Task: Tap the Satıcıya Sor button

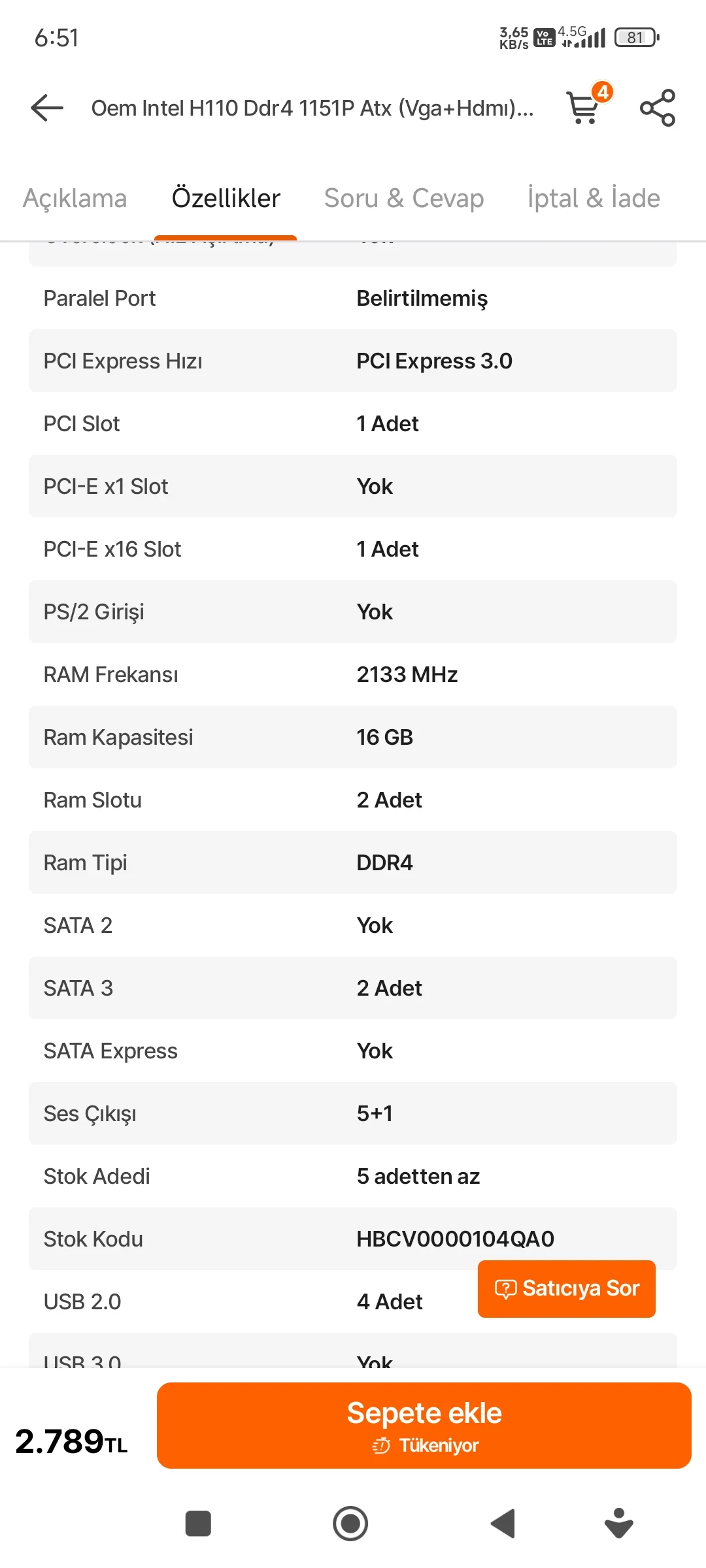Action: tap(567, 1288)
